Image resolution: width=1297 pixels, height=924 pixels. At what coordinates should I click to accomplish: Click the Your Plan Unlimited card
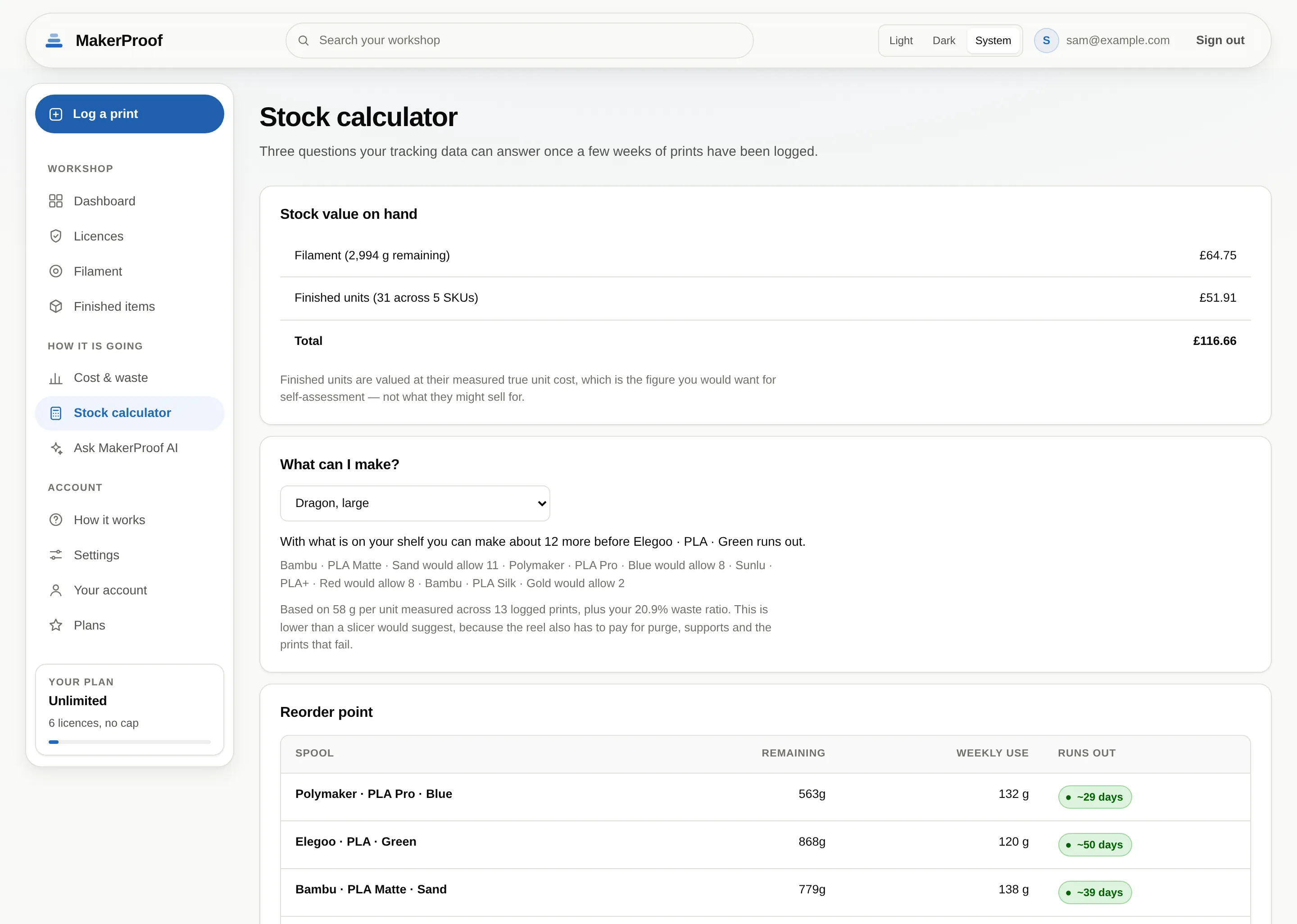coord(130,710)
